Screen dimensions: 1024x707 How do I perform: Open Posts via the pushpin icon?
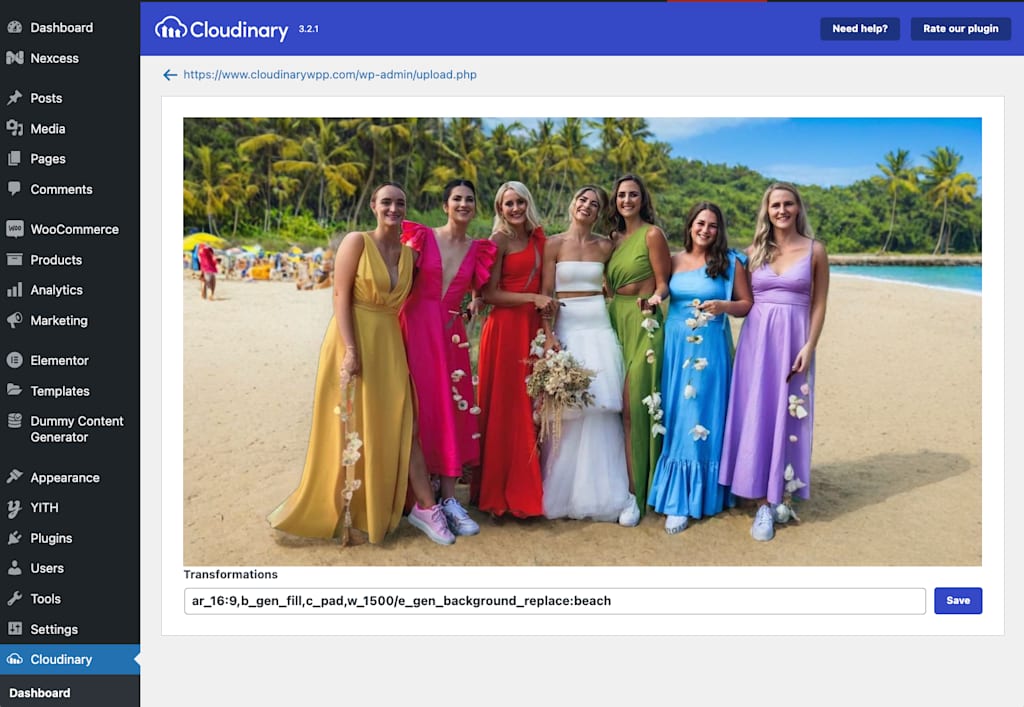(x=14, y=98)
